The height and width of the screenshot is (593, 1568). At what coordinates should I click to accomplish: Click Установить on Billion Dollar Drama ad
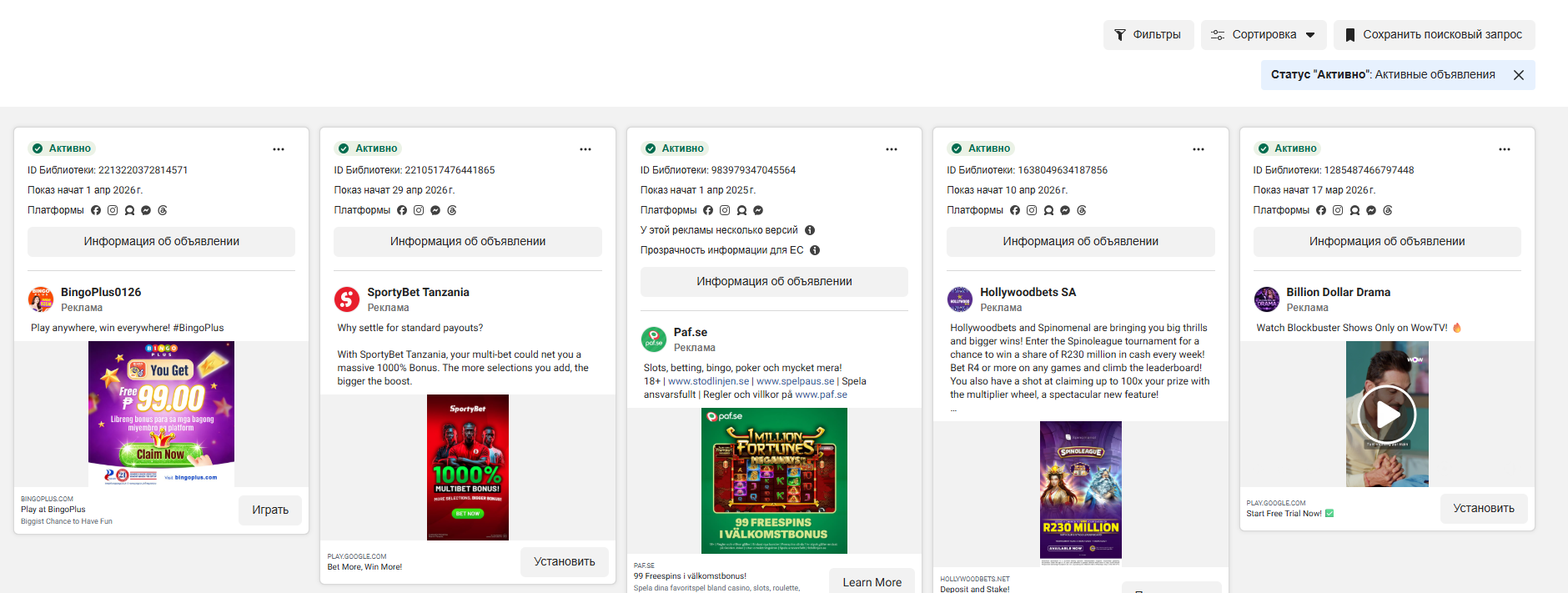click(1484, 509)
